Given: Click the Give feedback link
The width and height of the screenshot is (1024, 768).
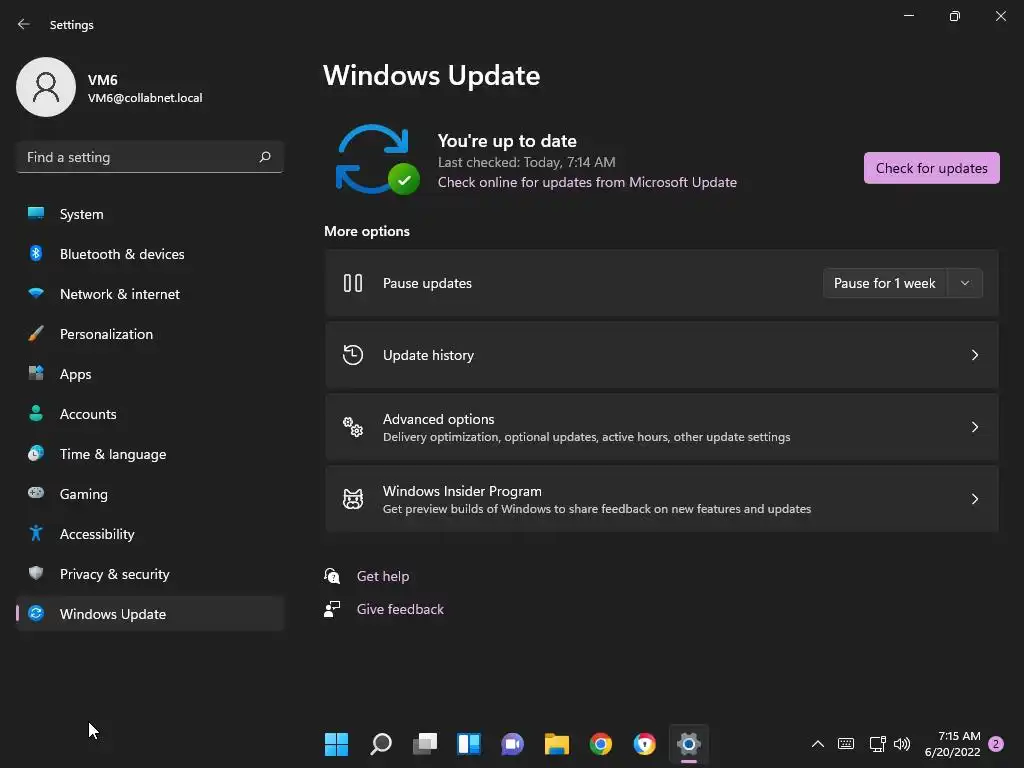Looking at the screenshot, I should (x=400, y=609).
